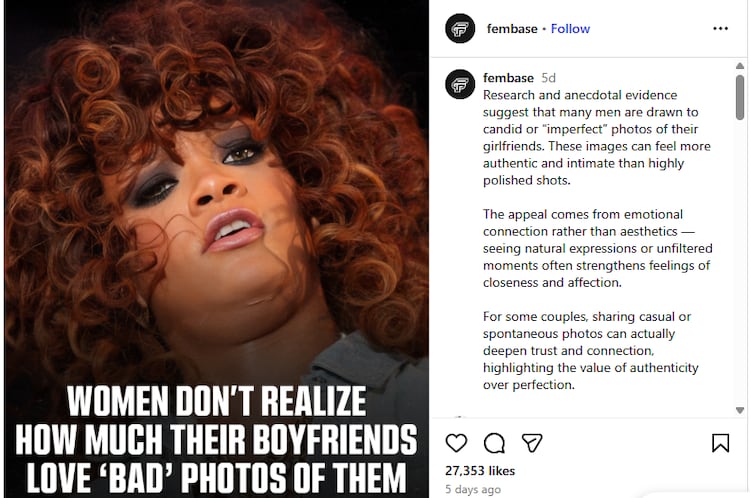Click the 'Women don't realize' image caption text
This screenshot has width=750, height=498.
point(216,439)
